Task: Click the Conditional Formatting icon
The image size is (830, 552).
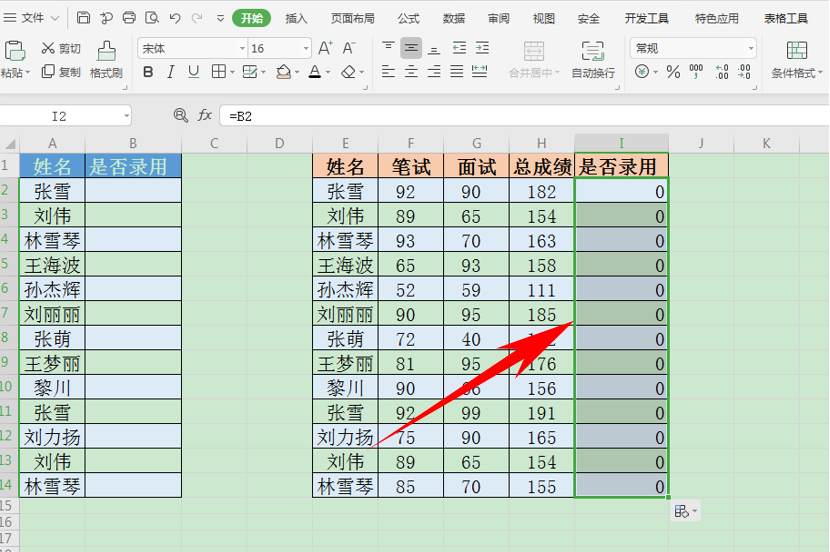Action: pos(797,50)
